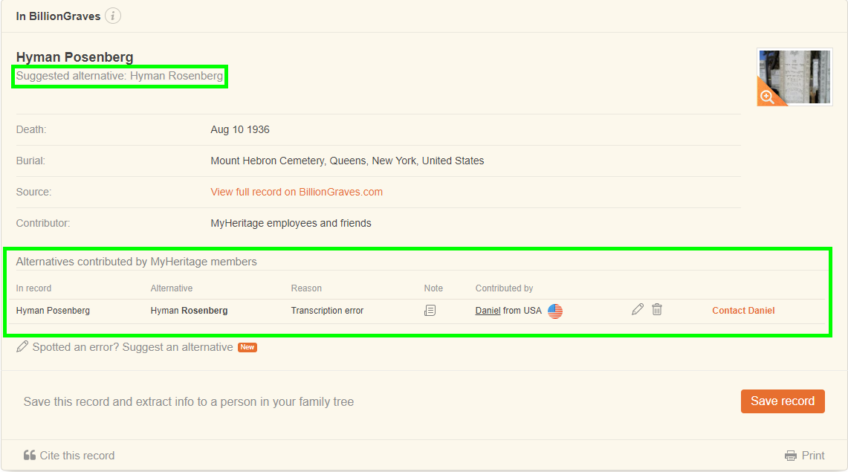This screenshot has height=472, width=848.
Task: Click the Transcription error reason cell
Action: [327, 311]
